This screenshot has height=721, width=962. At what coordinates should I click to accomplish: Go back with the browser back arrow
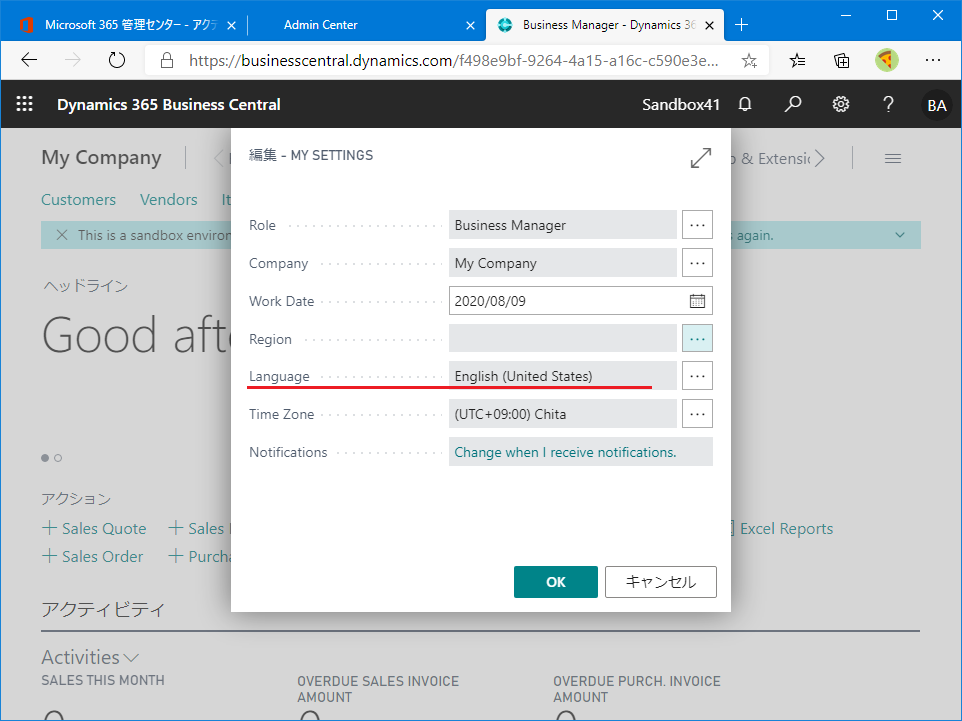(x=29, y=60)
